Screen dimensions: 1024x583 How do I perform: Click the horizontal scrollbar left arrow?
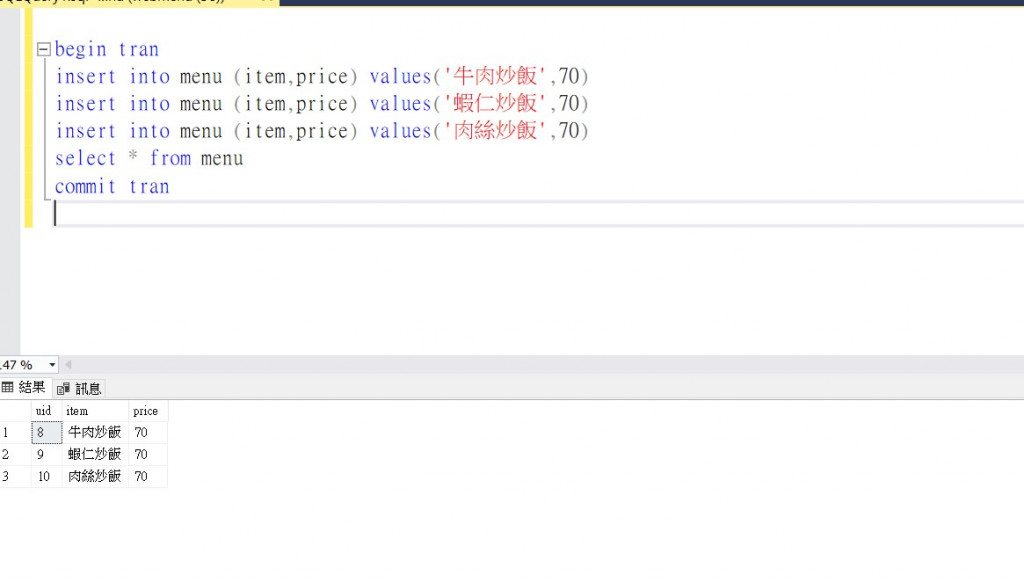pyautogui.click(x=68, y=365)
